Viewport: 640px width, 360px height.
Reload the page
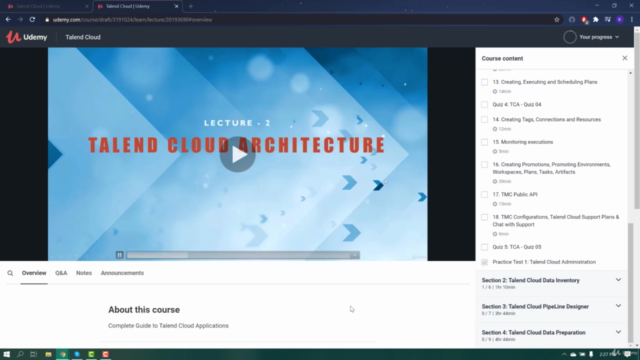[32, 19]
